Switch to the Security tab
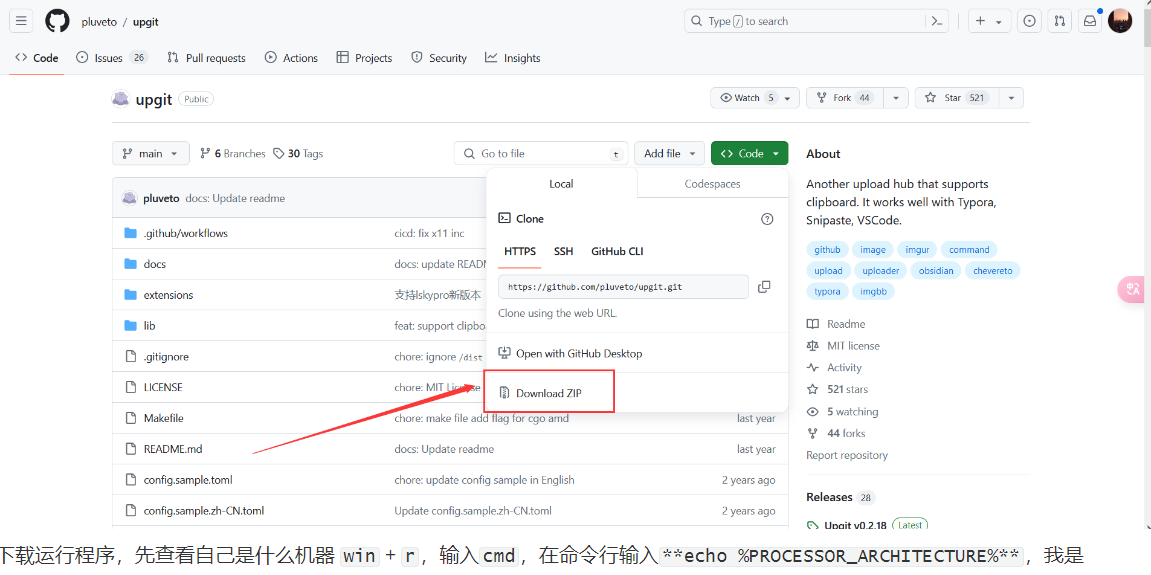 tap(439, 58)
